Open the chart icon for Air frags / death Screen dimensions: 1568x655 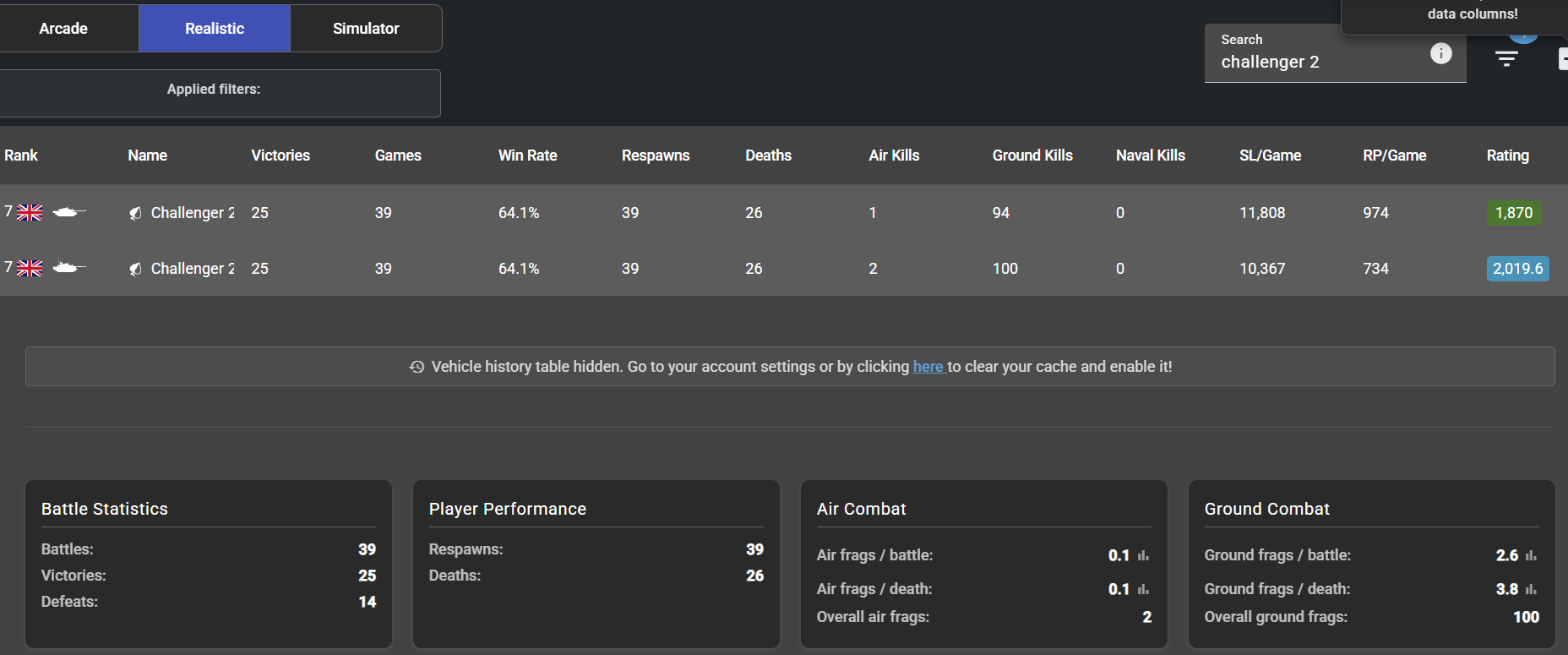1143,589
